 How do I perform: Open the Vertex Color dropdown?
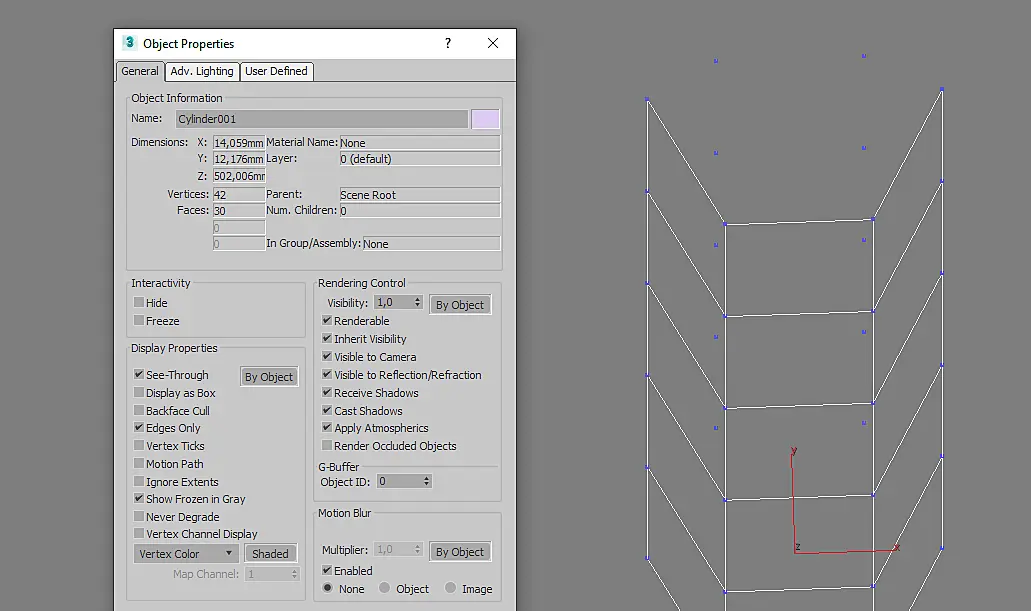(x=186, y=554)
